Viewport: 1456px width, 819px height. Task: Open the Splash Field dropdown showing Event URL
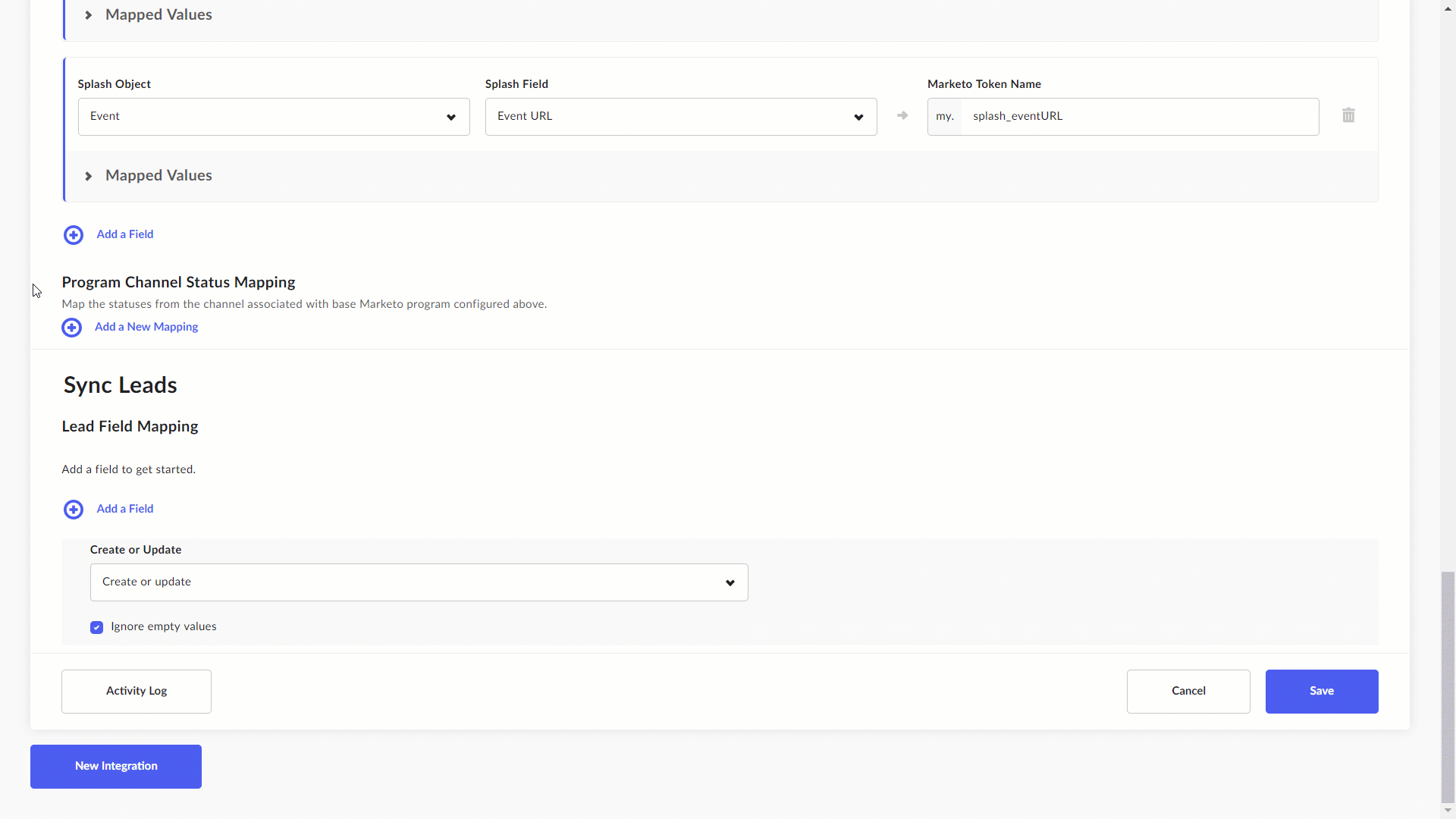681,117
